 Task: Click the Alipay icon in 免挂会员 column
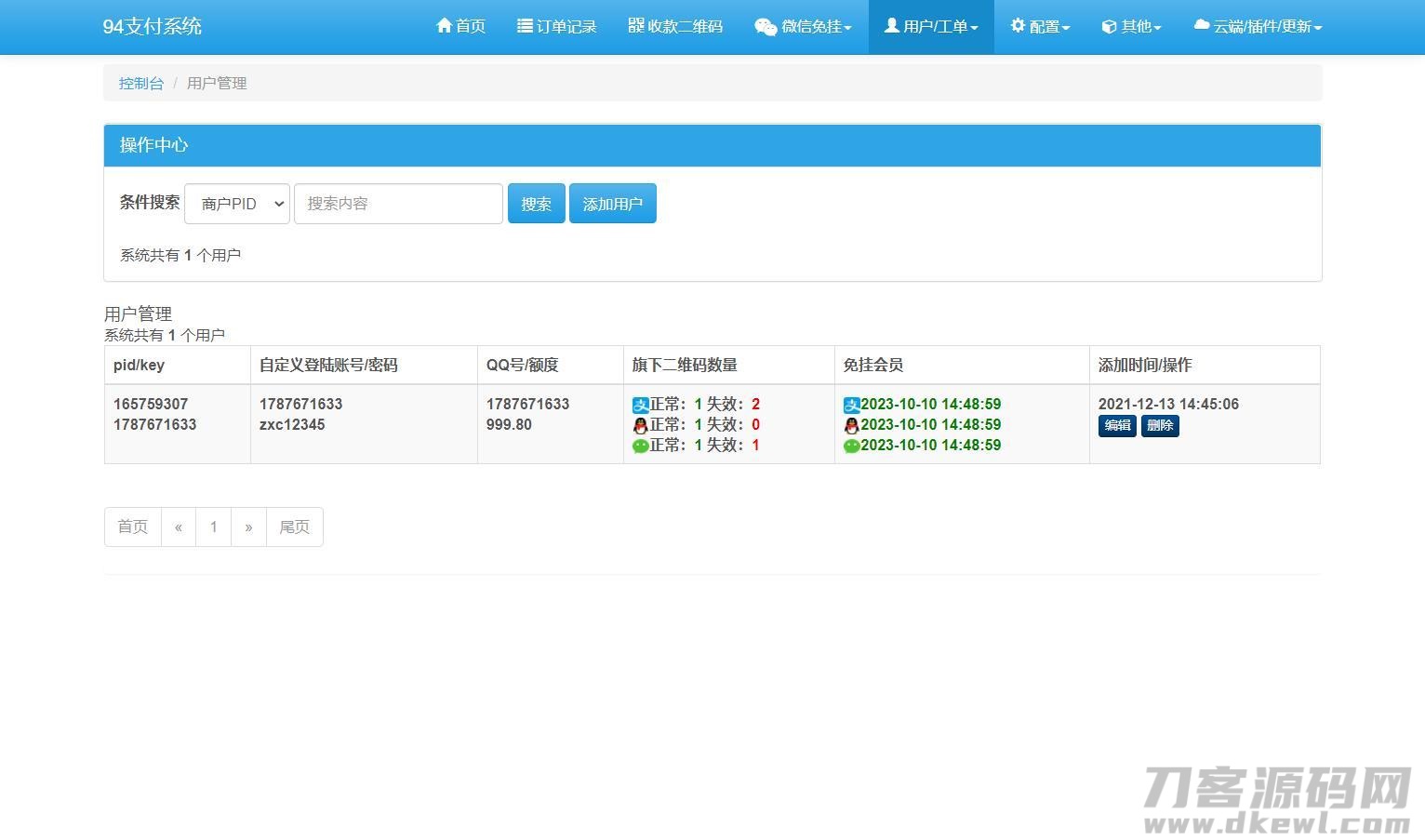(851, 405)
